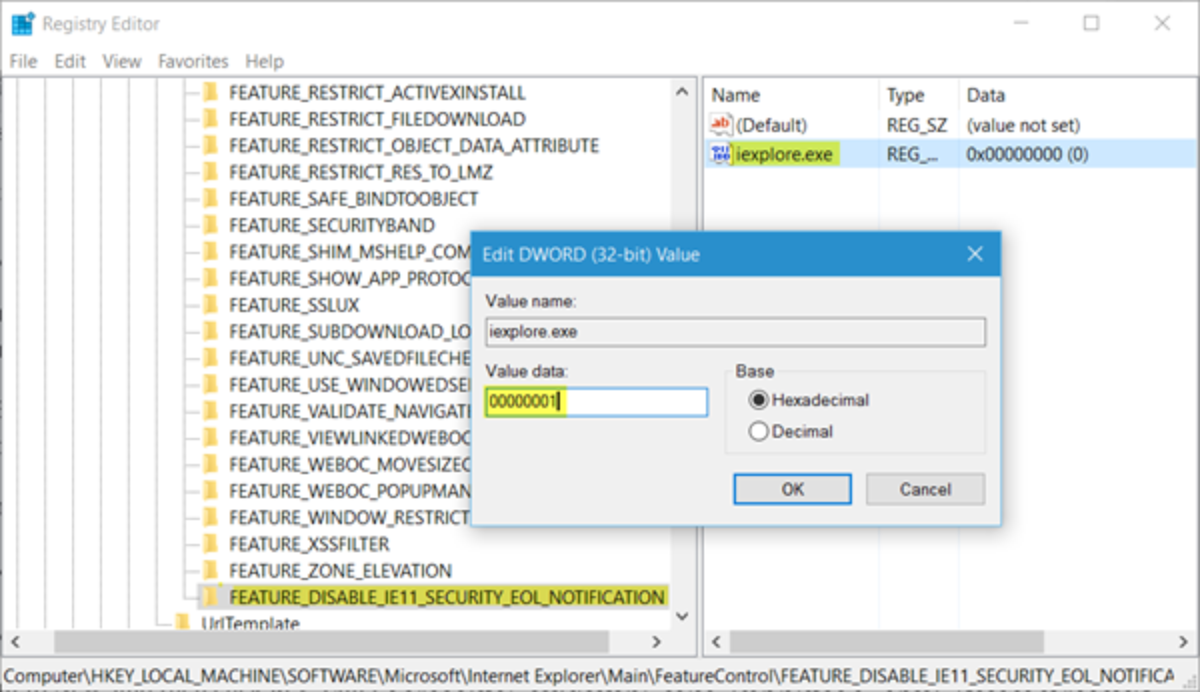Cancel the Edit DWORD dialog
This screenshot has height=692, width=1200.
(x=925, y=489)
